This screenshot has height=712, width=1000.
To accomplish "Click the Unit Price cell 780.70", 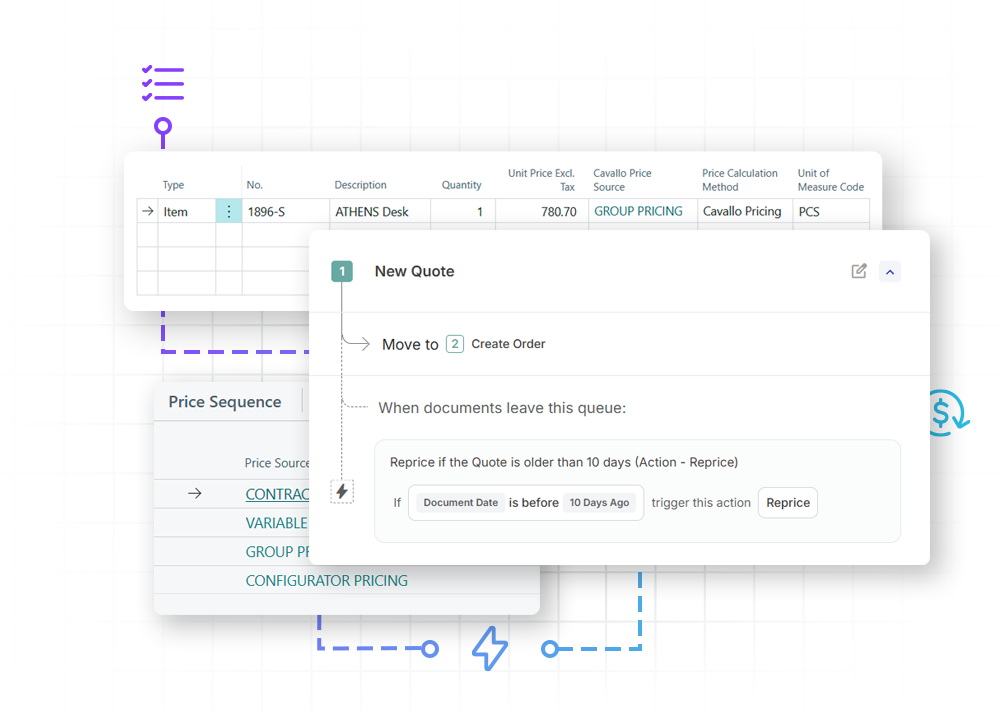I will click(x=542, y=211).
